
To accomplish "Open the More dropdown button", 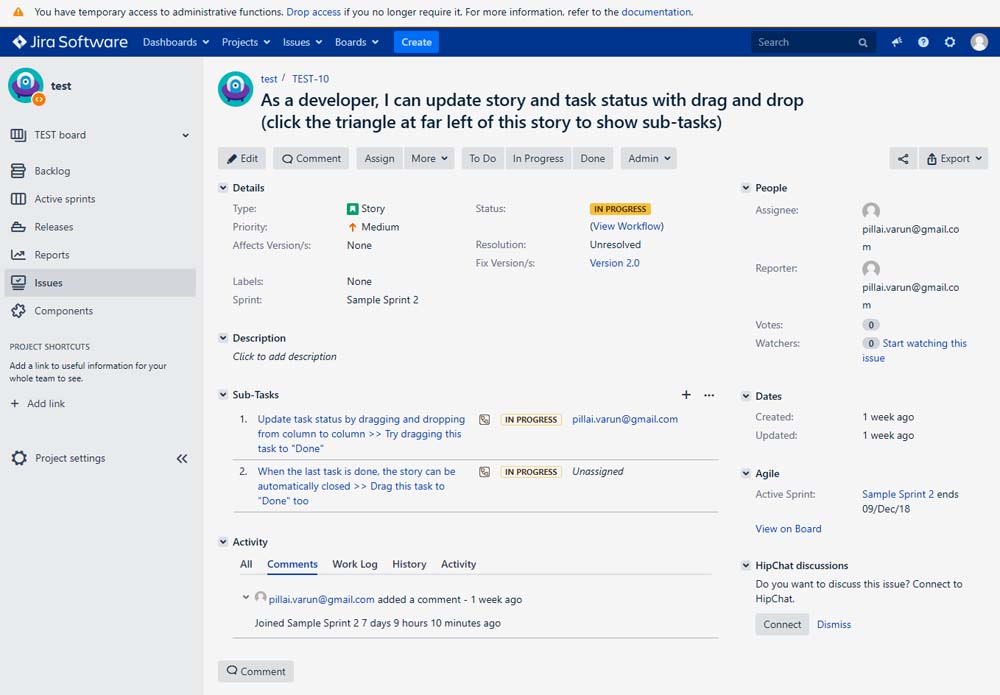I will (x=429, y=159).
